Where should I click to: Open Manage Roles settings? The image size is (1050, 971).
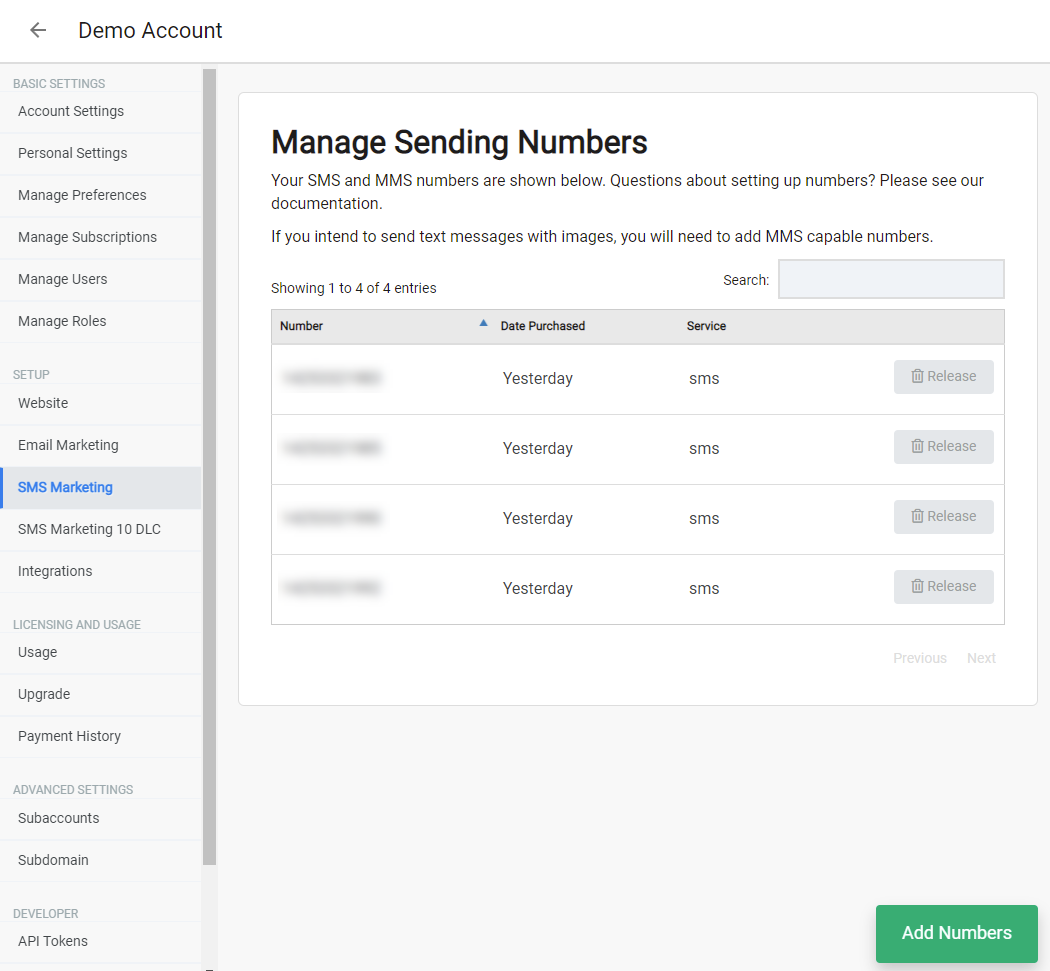pos(100,321)
